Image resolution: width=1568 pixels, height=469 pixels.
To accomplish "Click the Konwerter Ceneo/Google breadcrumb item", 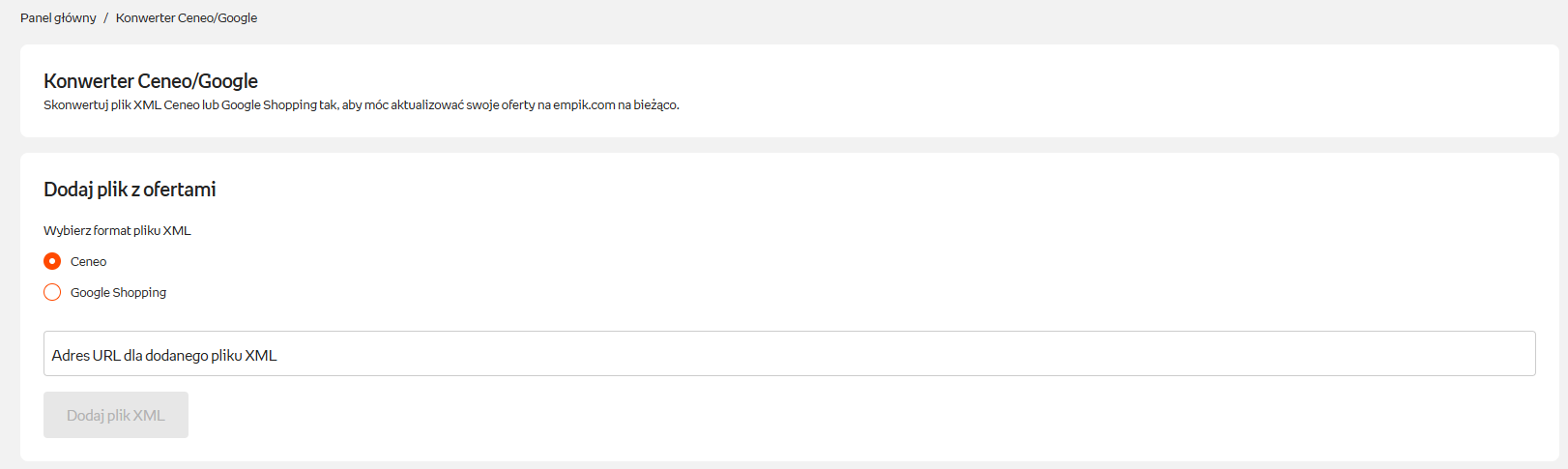I will pos(186,18).
